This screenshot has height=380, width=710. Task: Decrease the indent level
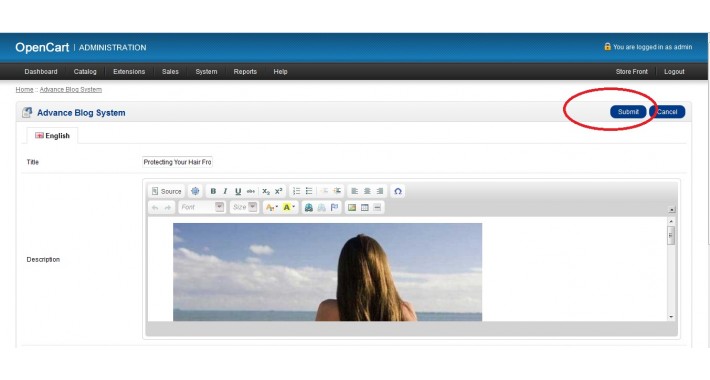[x=324, y=191]
